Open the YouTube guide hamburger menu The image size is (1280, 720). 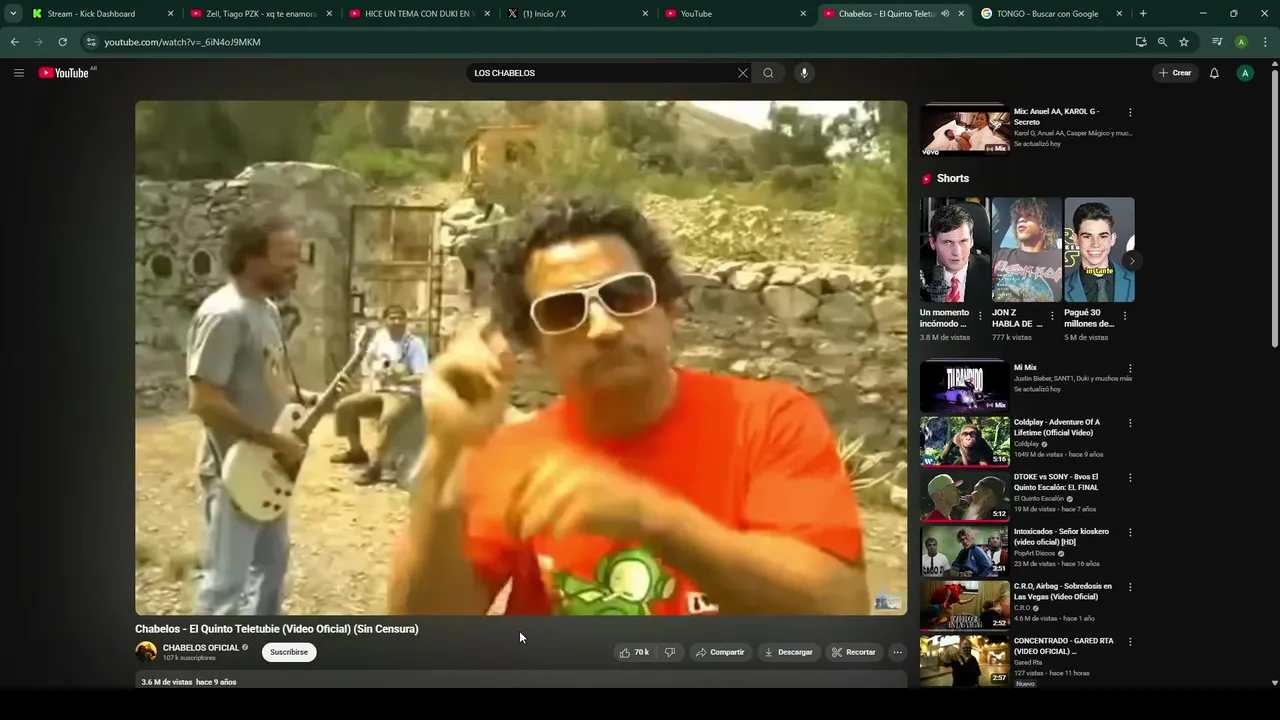(x=18, y=73)
